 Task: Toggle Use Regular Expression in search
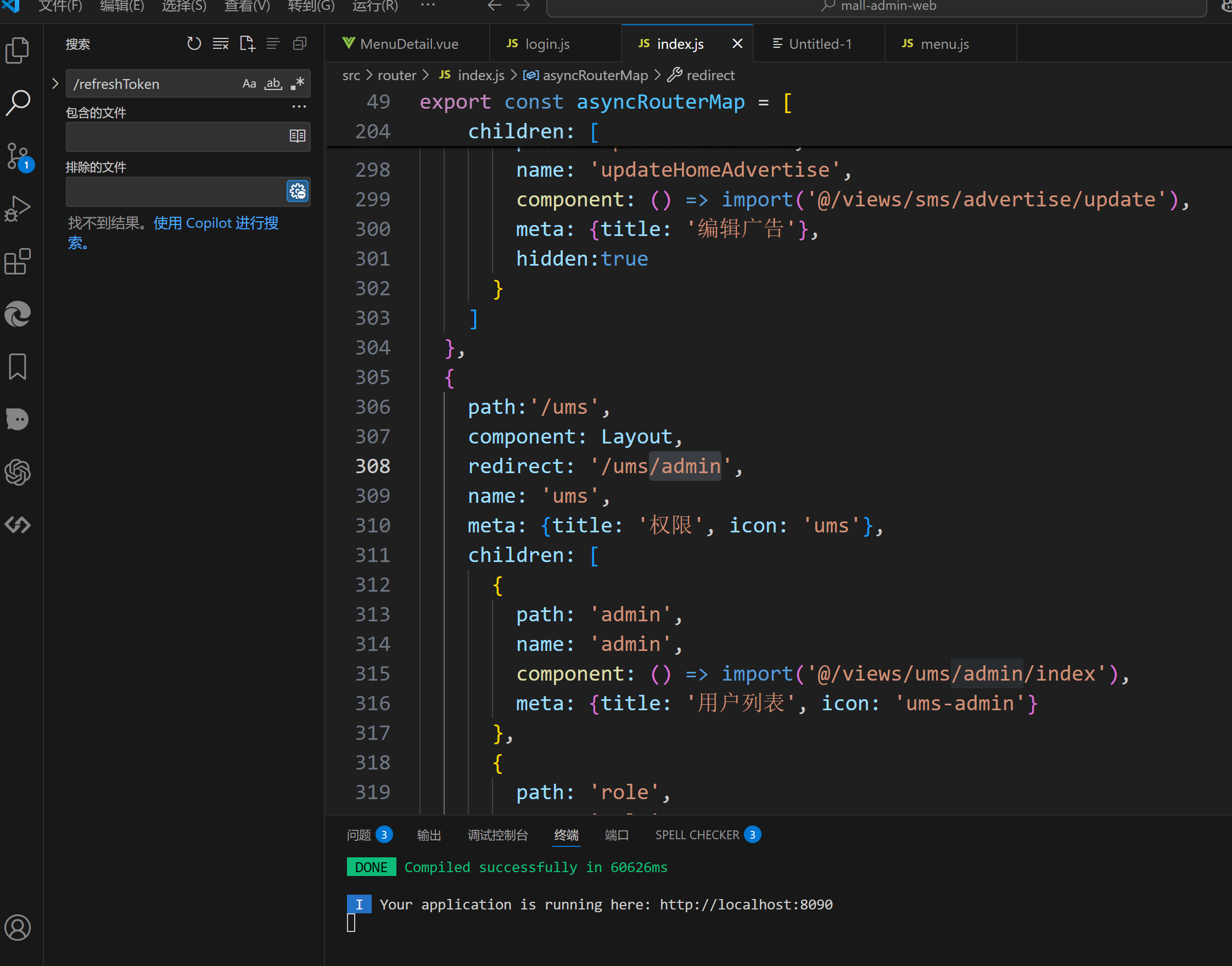pos(298,84)
